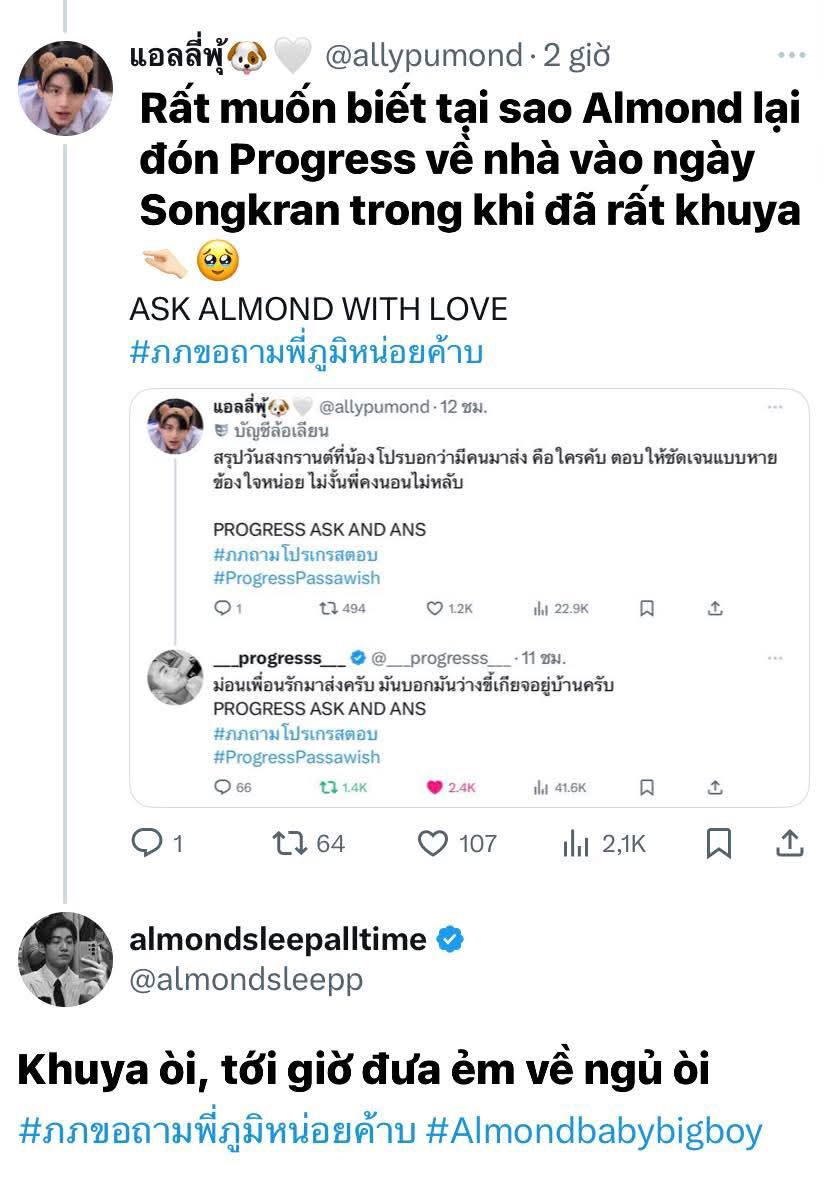Share the main tweet via share icon
Image resolution: width=828 pixels, height=1180 pixels.
point(790,844)
